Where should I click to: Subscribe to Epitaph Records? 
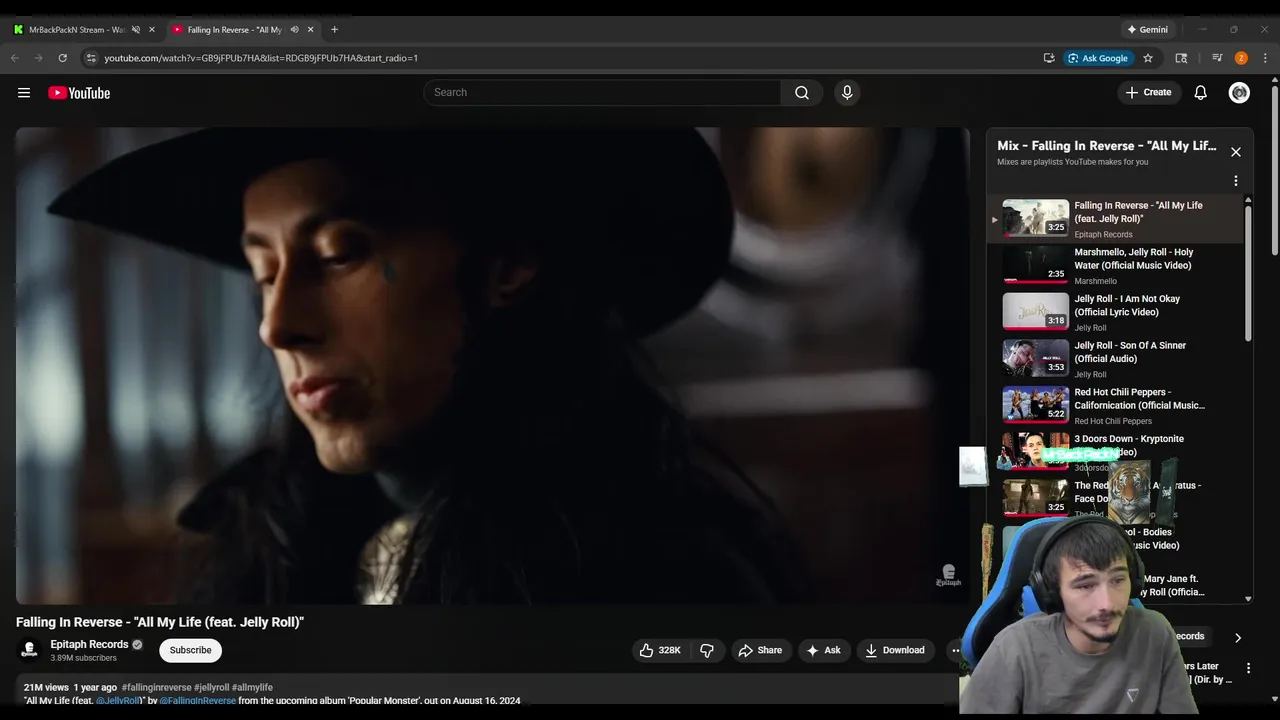(190, 650)
